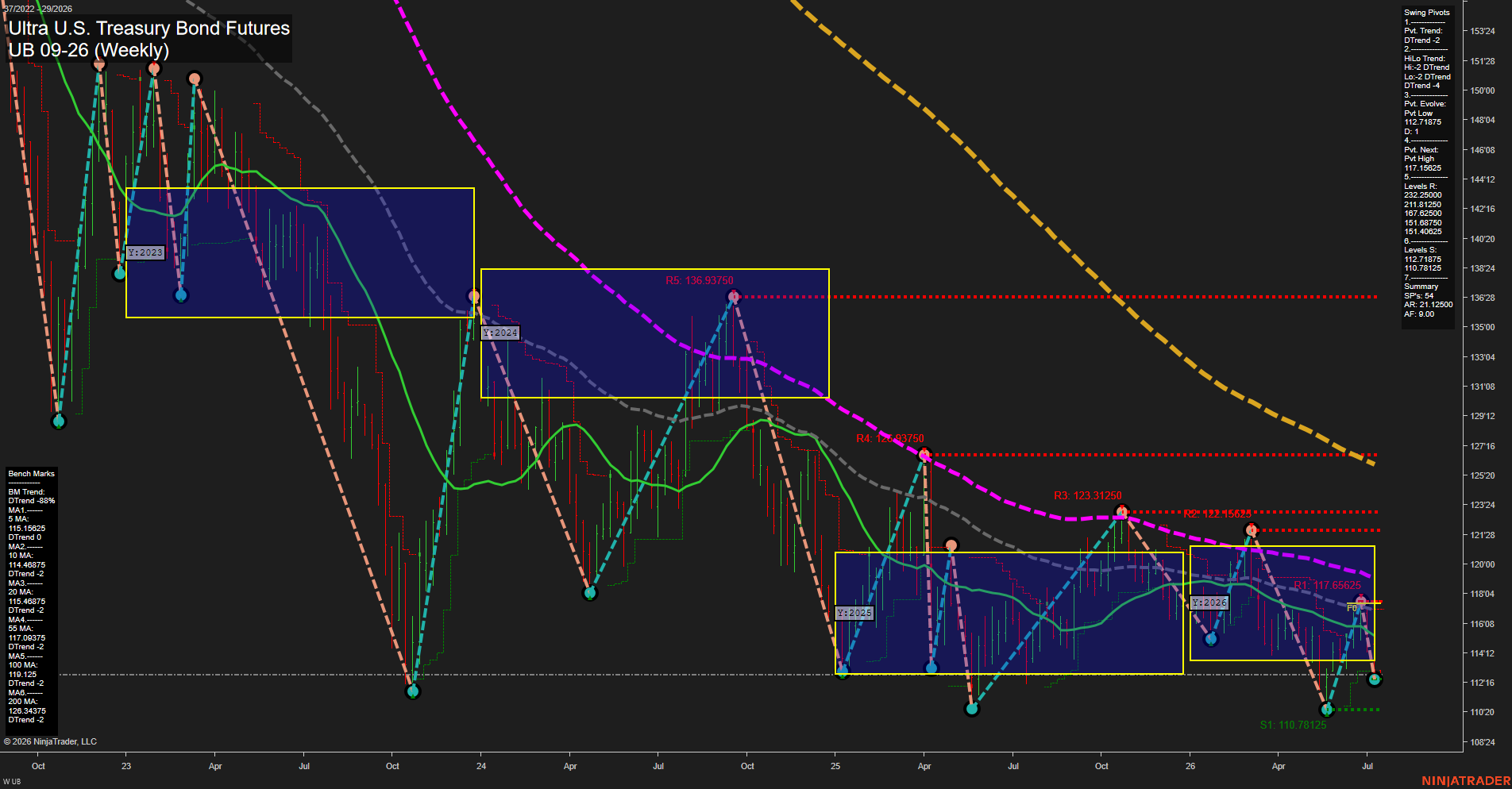This screenshot has width=1512, height=789.
Task: Select the Y:2023 yearly box label
Action: coord(145,252)
